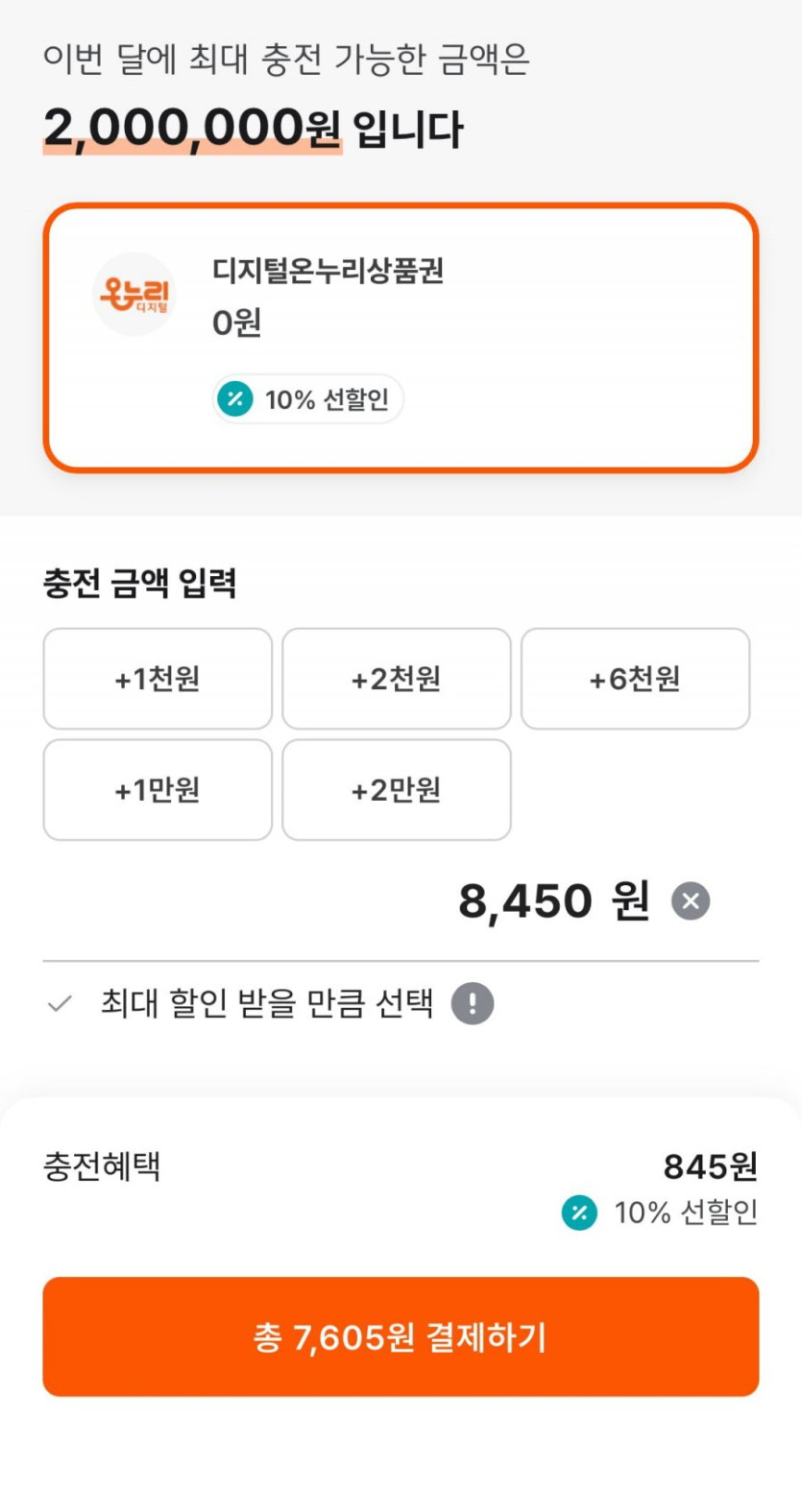Screen dimensions: 802x1512
Task: Clear the entered 8,450 won amount
Action: 690,901
